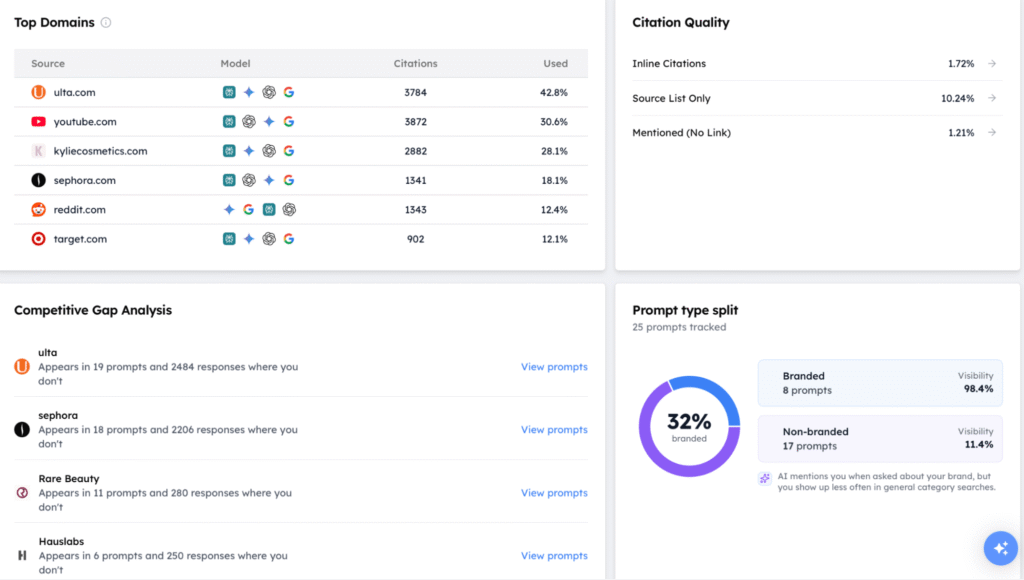Click the 10.24% Source List Only value

(957, 98)
